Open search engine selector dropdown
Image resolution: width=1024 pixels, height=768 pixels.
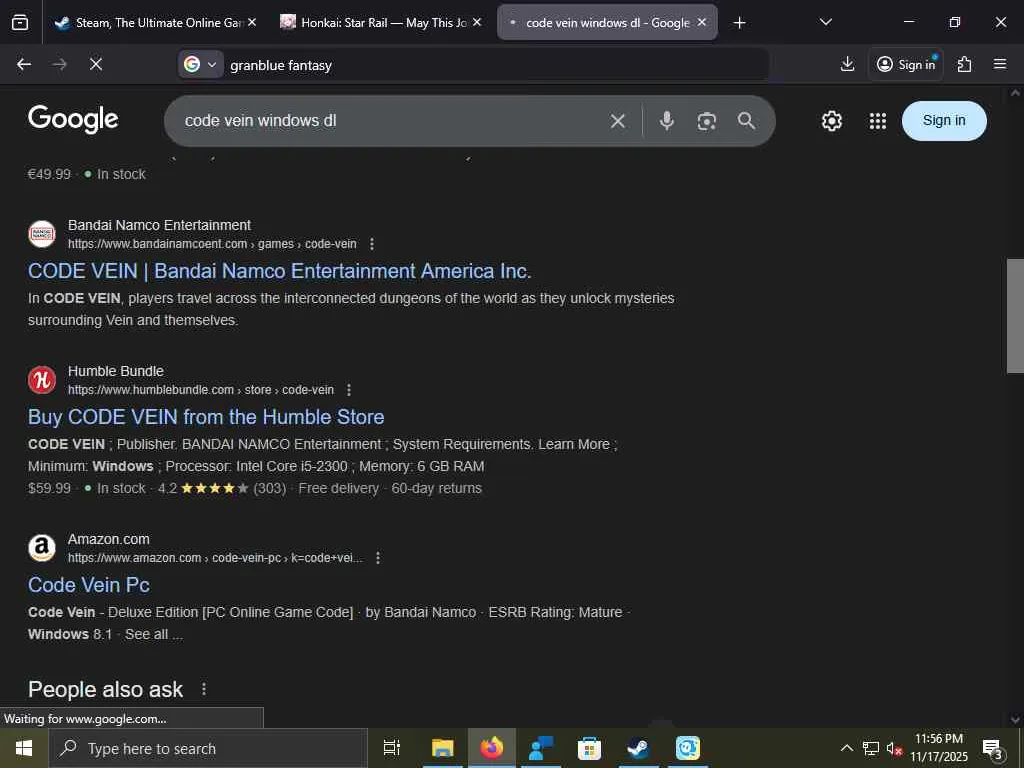[x=200, y=64]
